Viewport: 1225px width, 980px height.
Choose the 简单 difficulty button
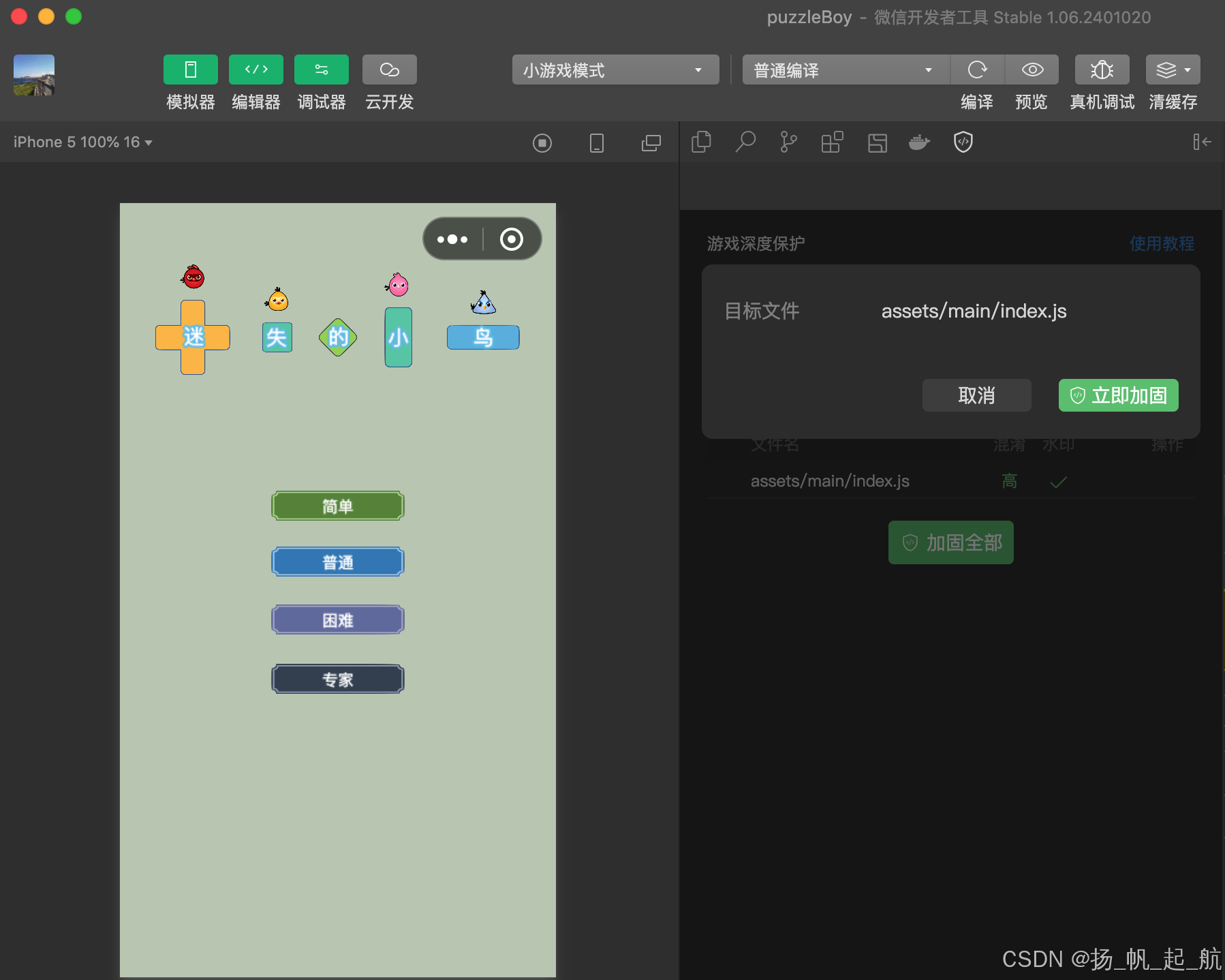[338, 506]
